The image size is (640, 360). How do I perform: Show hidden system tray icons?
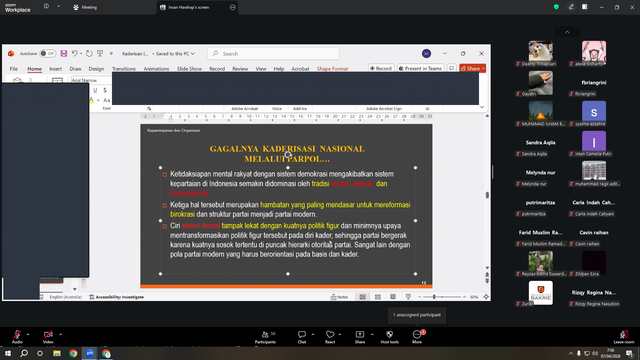[x=571, y=353]
